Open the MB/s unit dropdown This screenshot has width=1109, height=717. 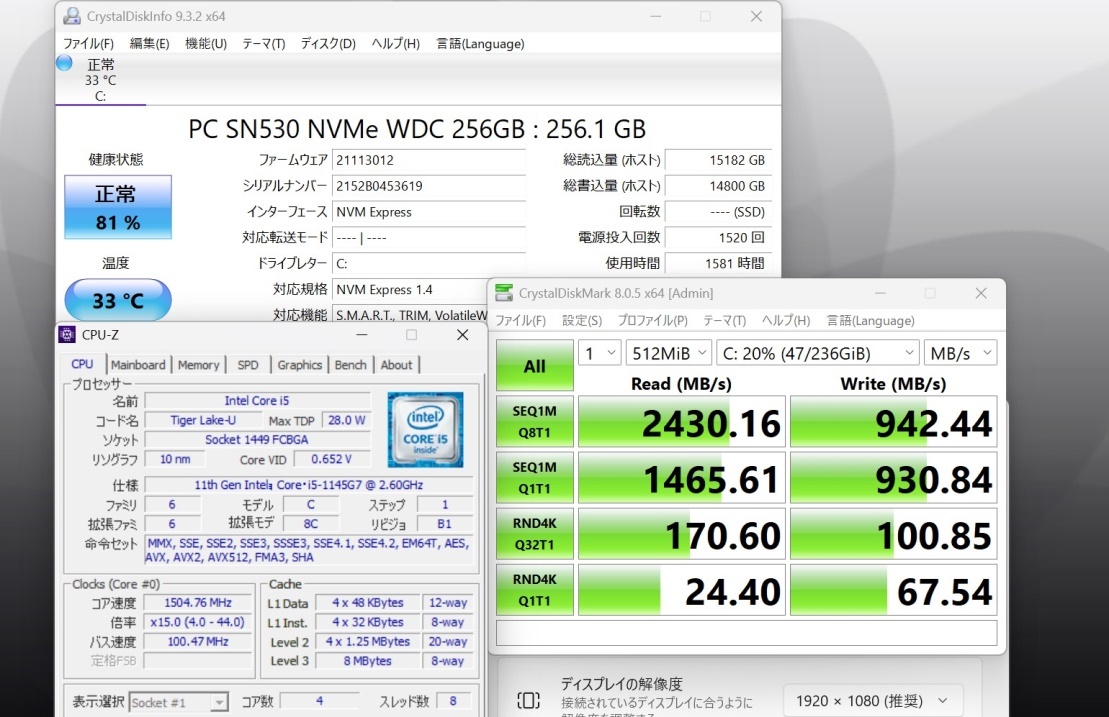click(961, 353)
